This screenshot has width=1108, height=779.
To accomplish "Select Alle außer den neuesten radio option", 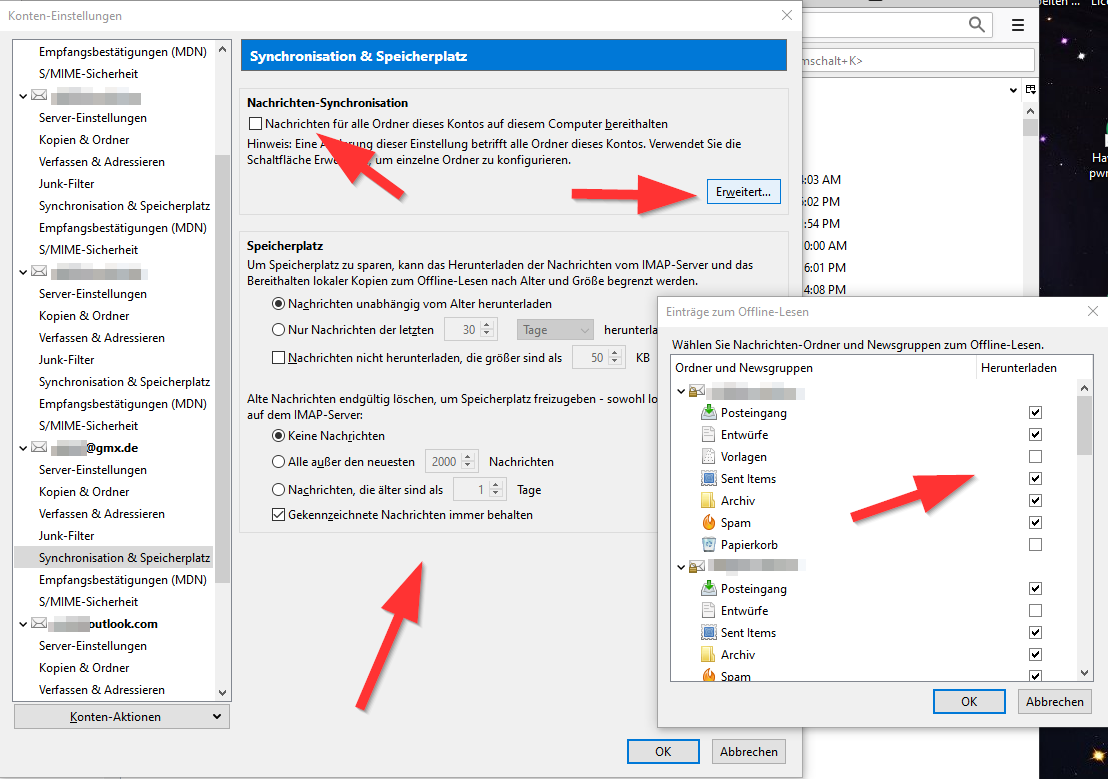I will tap(278, 462).
